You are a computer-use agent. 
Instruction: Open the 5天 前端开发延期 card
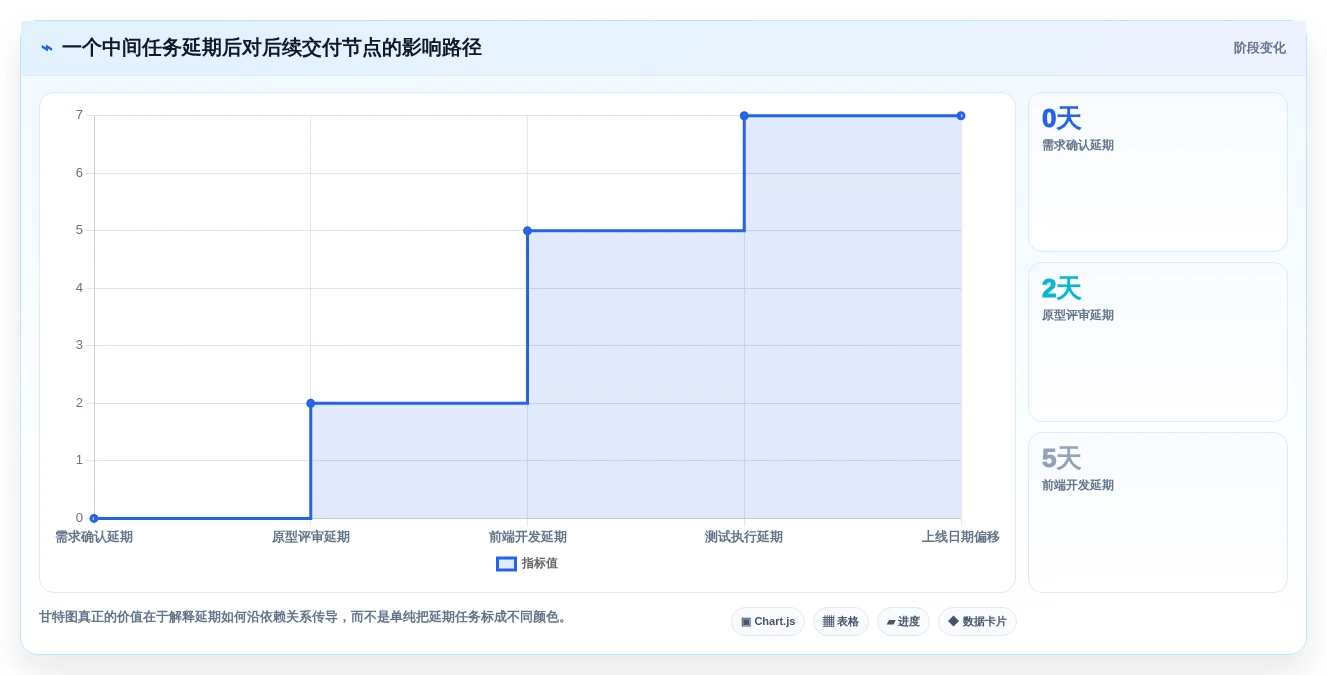(x=1158, y=512)
